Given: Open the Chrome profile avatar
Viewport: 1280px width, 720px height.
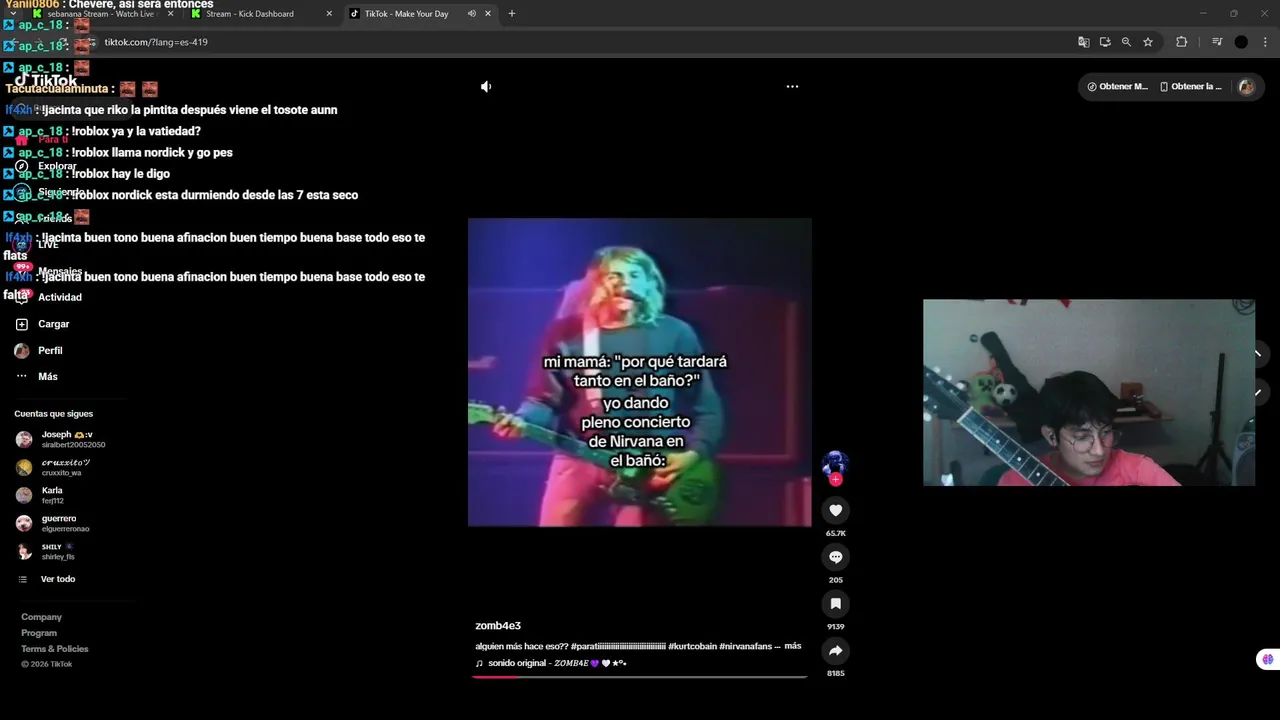Looking at the screenshot, I should pos(1241,42).
